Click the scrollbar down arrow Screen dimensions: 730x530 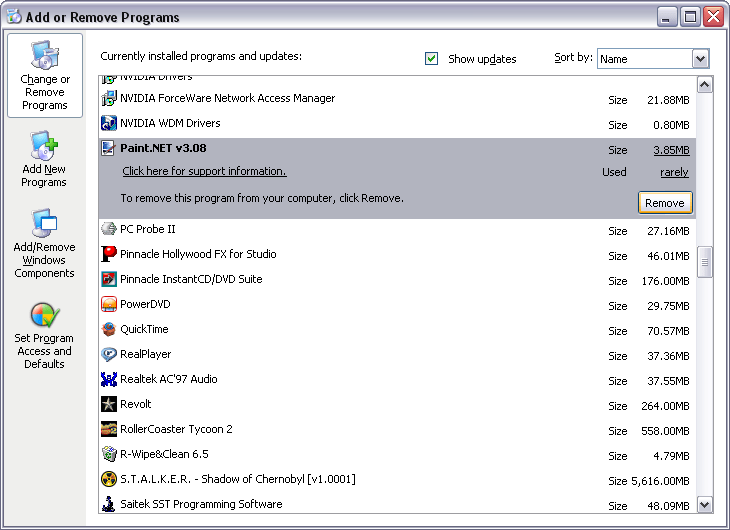pos(704,505)
